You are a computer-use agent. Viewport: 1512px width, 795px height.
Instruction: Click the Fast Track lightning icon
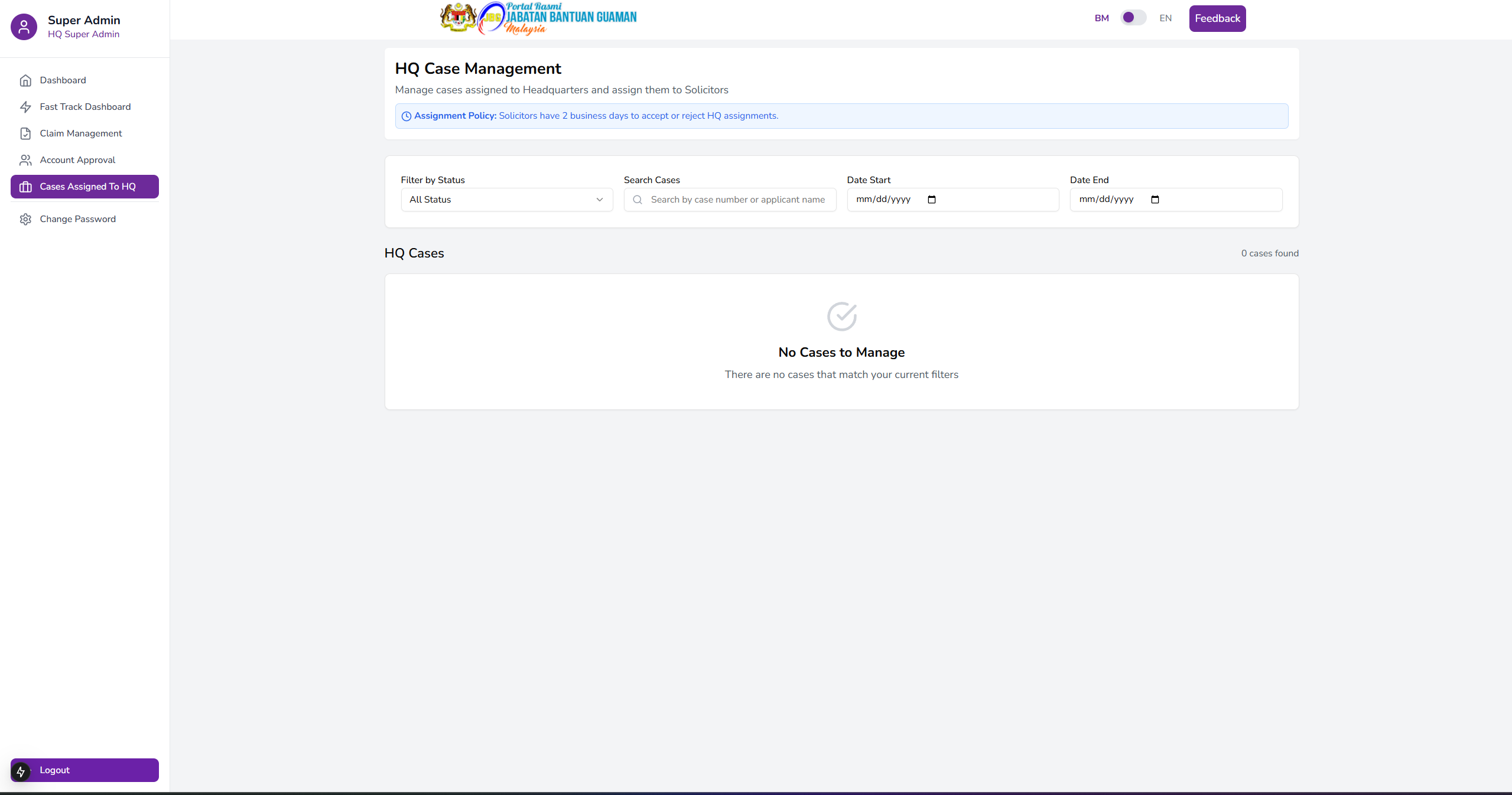click(x=25, y=107)
